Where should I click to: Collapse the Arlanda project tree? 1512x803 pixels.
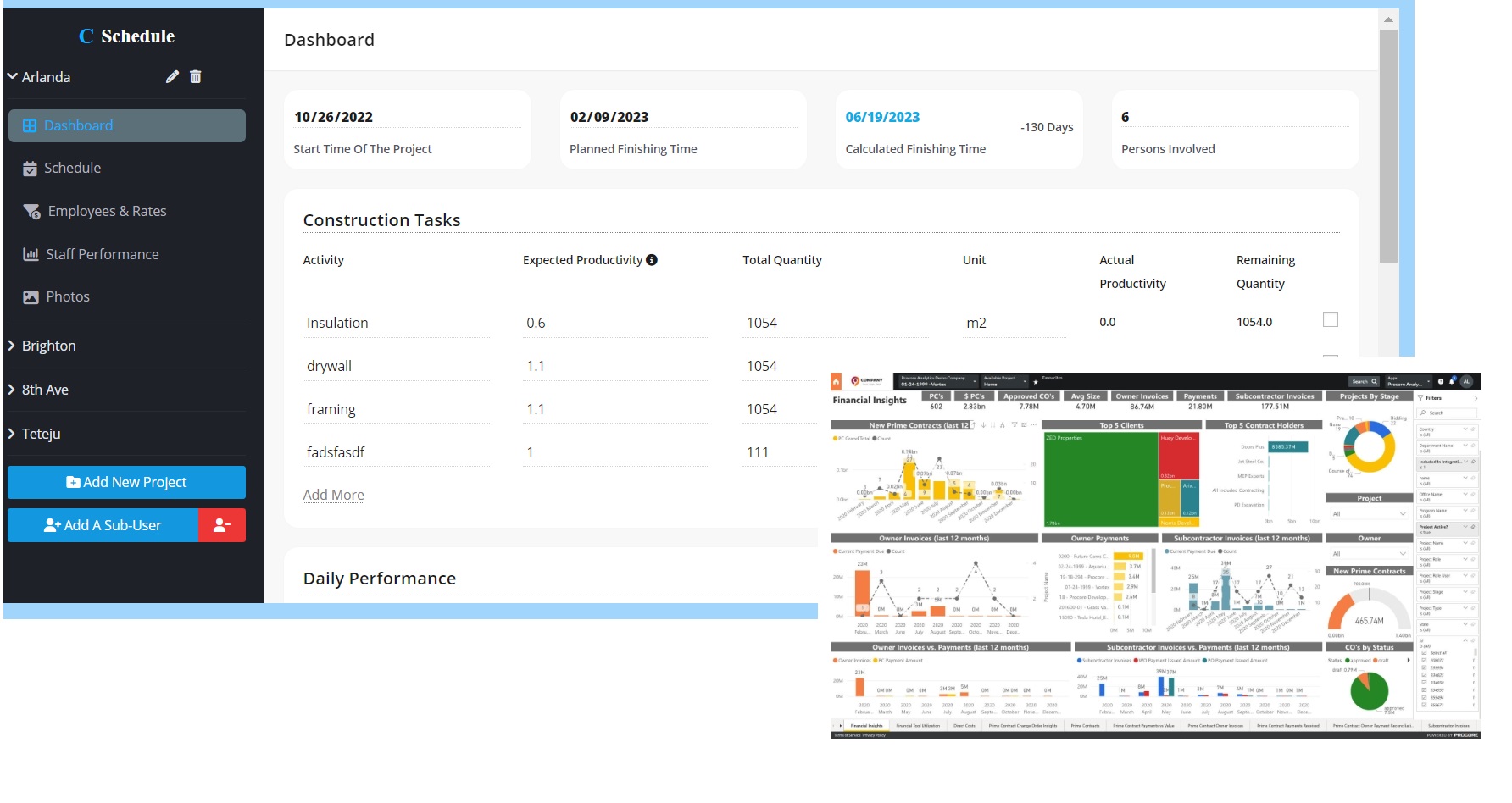point(13,76)
